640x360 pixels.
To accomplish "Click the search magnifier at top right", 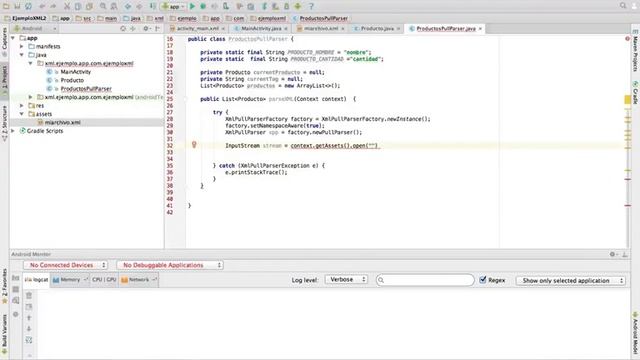I will (x=623, y=6).
